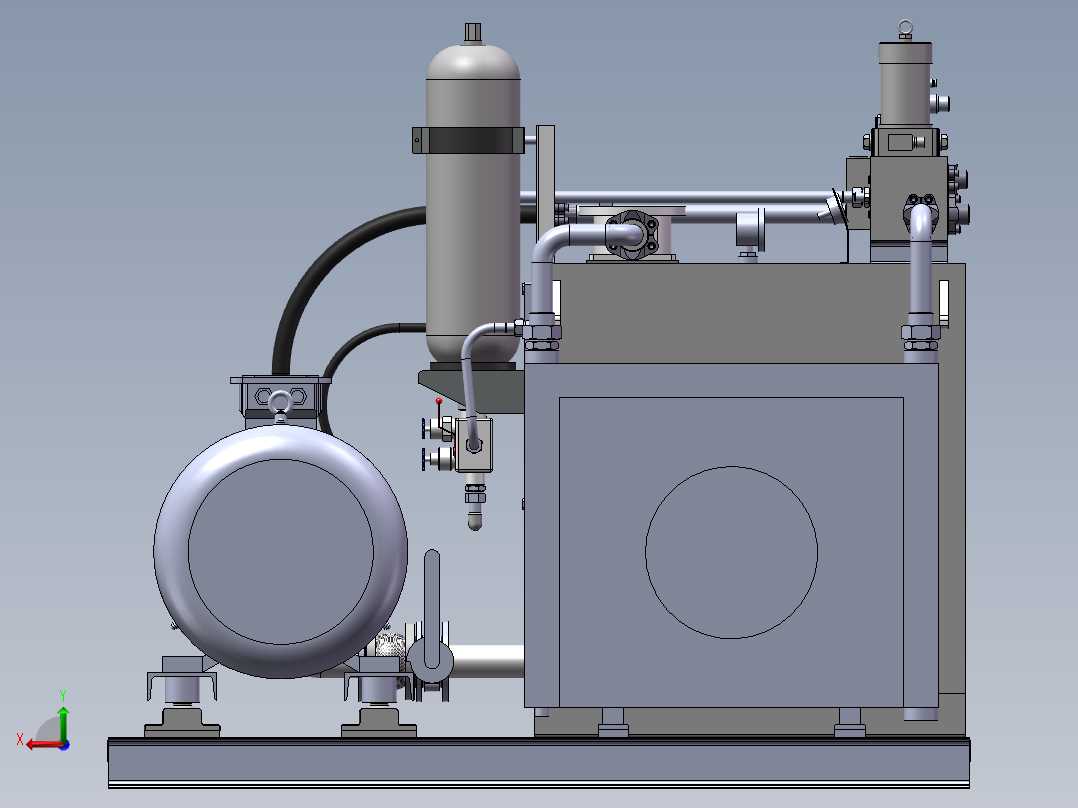Select the black clamp band around the accumulator

tap(469, 140)
